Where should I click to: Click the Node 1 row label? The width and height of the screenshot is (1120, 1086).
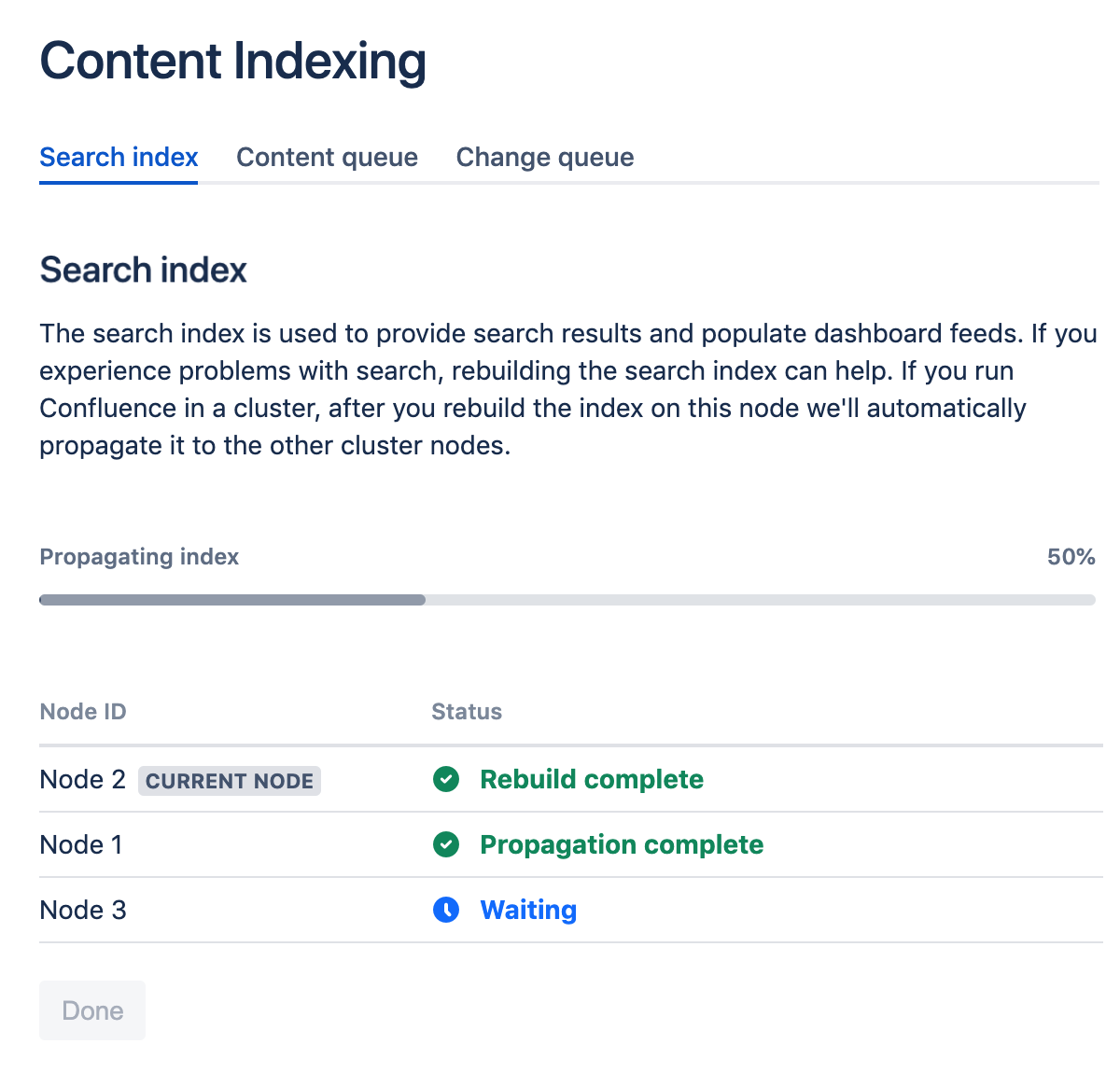click(x=81, y=844)
